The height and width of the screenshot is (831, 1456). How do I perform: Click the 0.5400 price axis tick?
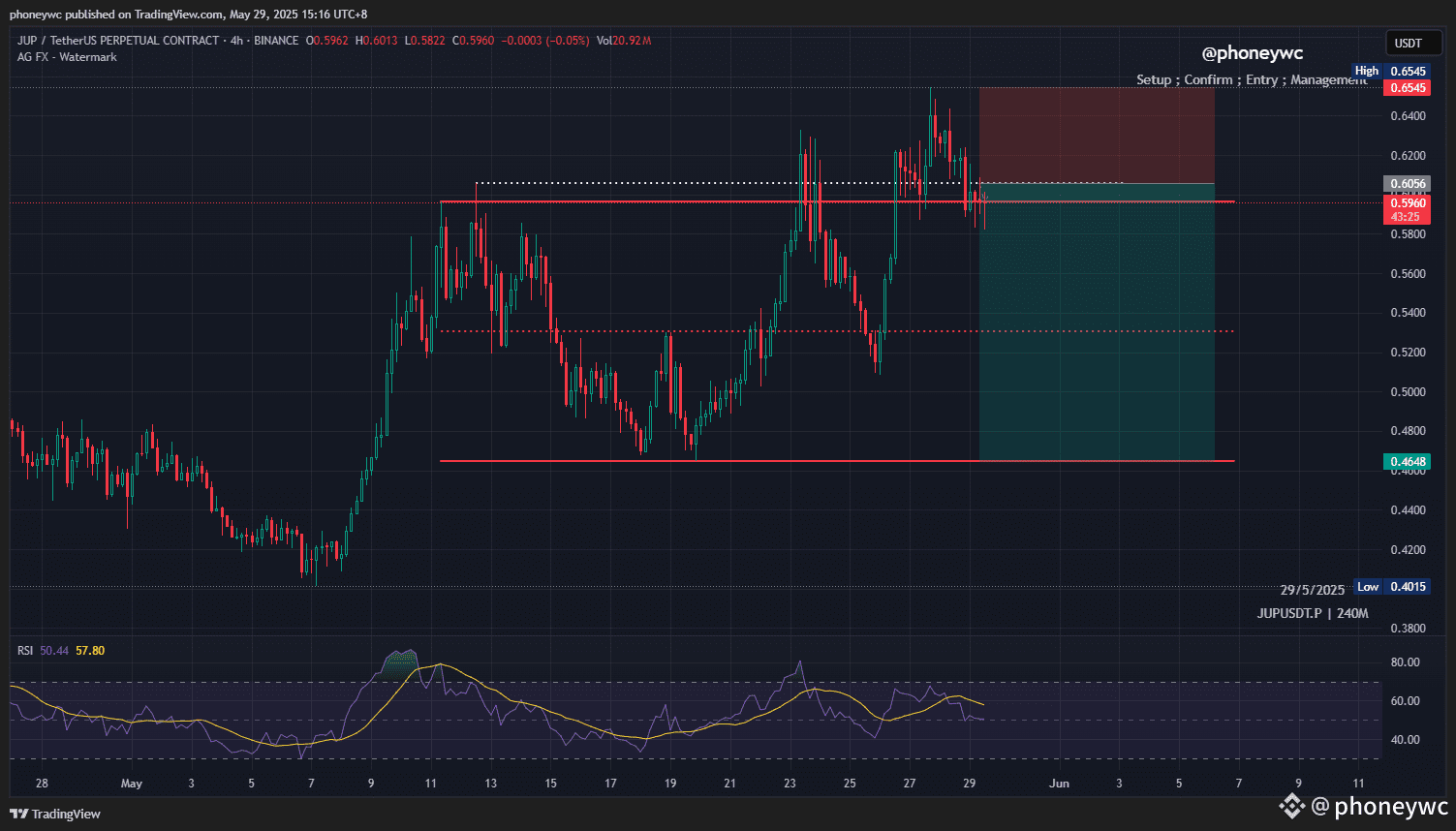click(x=1408, y=313)
